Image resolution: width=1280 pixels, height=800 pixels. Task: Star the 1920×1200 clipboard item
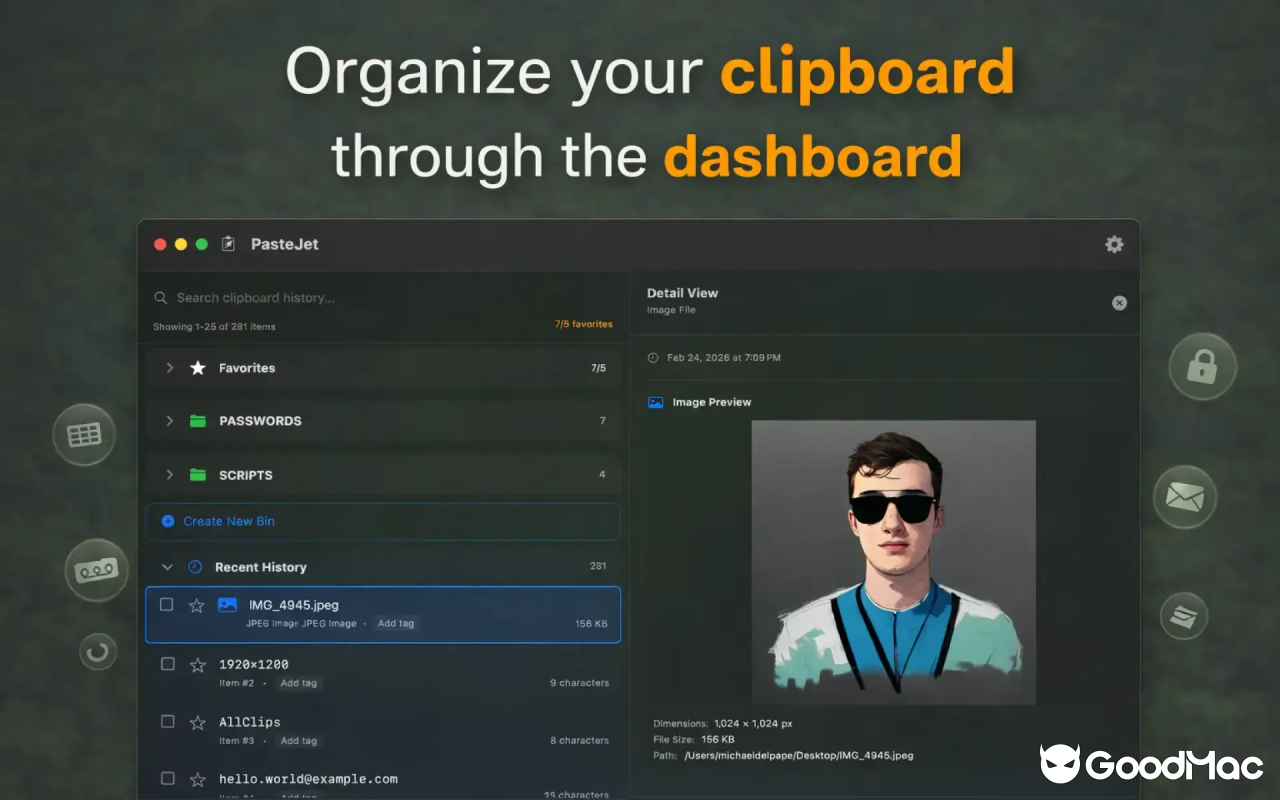click(198, 665)
